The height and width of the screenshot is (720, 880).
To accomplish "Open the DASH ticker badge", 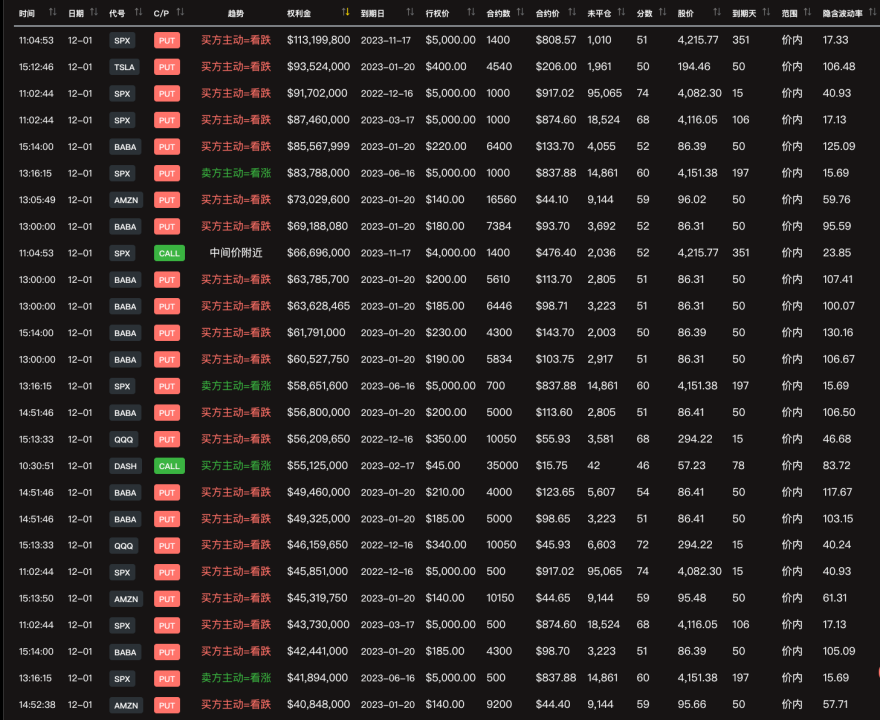I will tap(125, 466).
